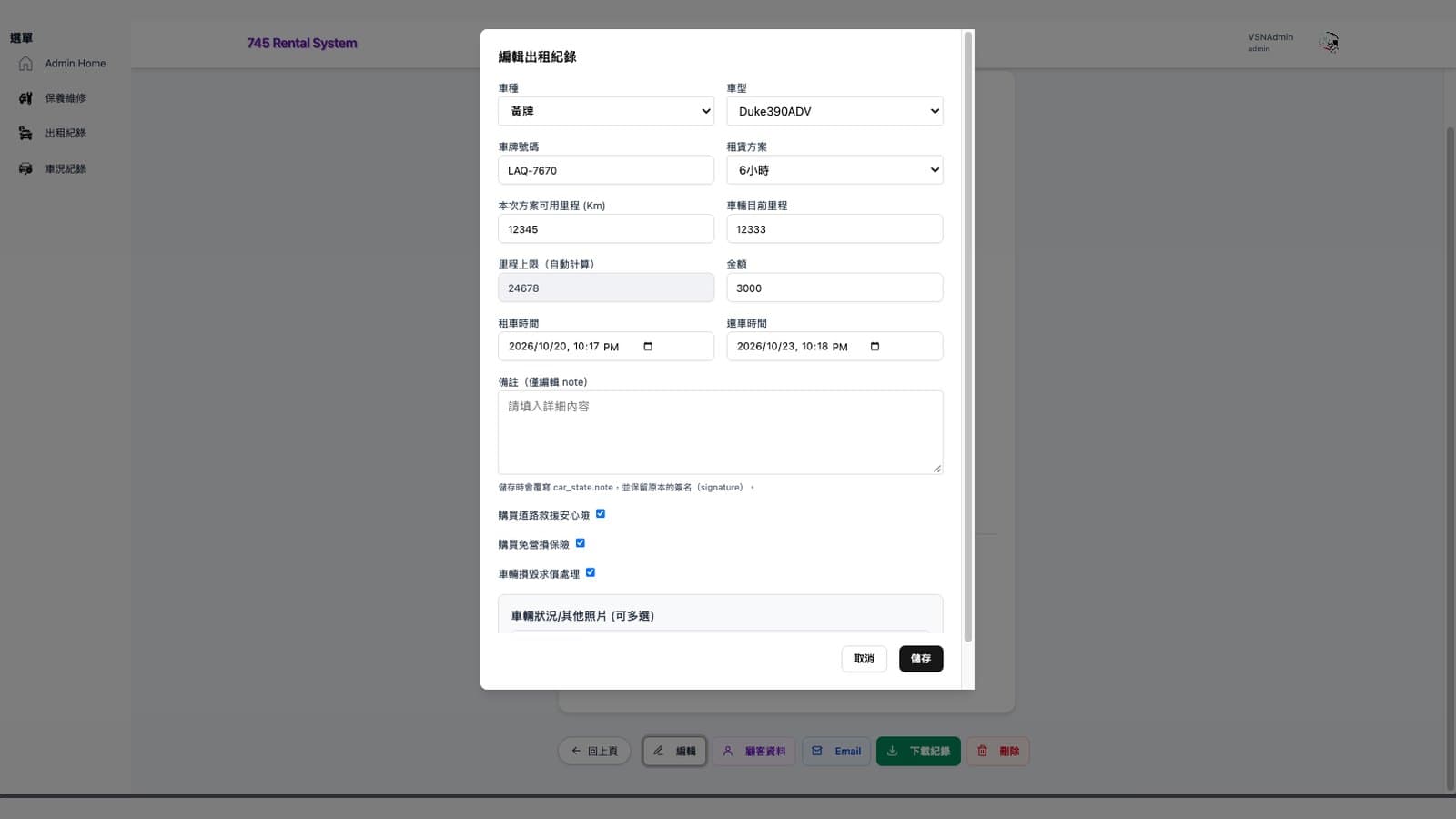
Task: Click the 車輛目前里程 field with 12333
Action: tap(834, 229)
